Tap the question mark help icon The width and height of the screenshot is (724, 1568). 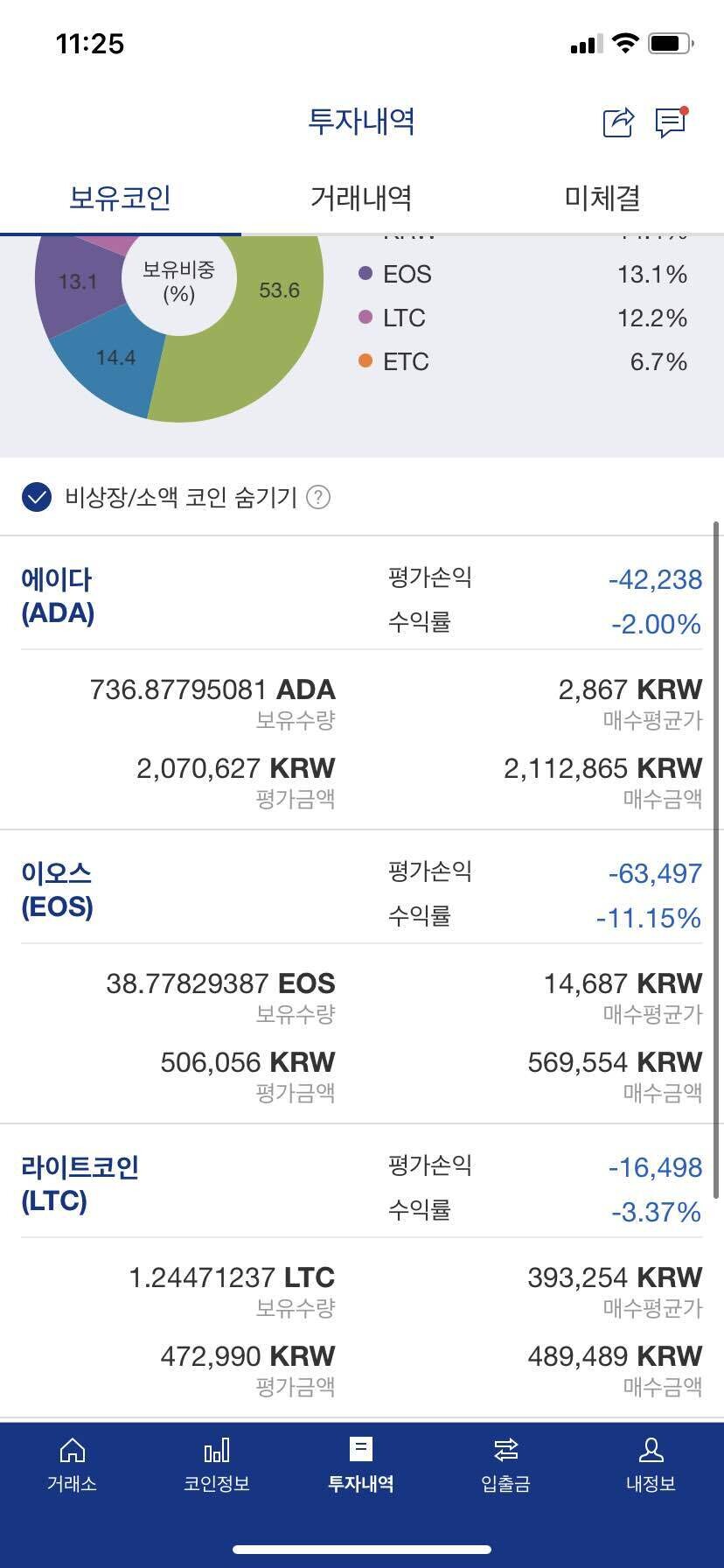[319, 499]
